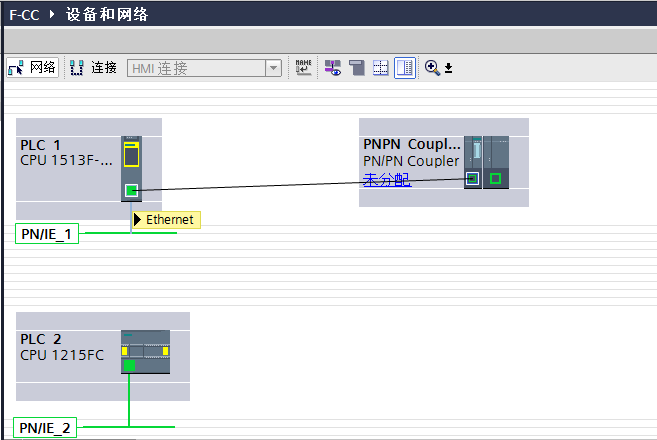Open the zoom options arrow

pyautogui.click(x=448, y=68)
